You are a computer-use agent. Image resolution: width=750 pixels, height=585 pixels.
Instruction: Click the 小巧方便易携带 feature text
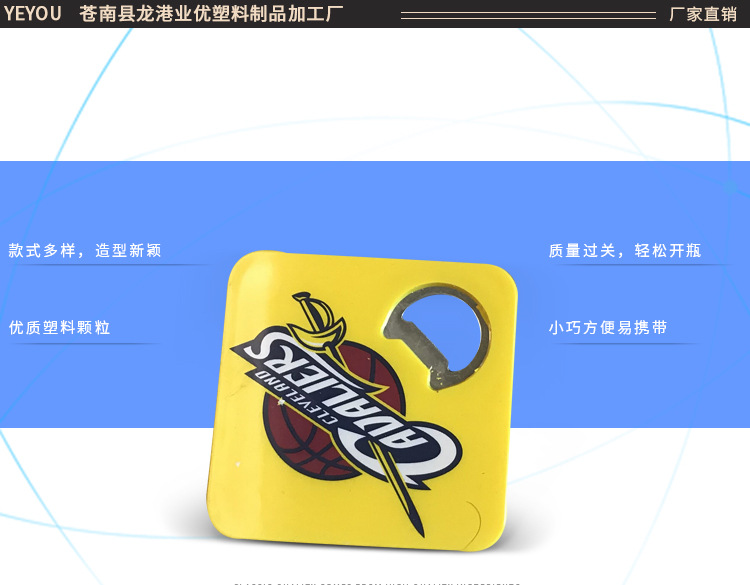pyautogui.click(x=607, y=328)
